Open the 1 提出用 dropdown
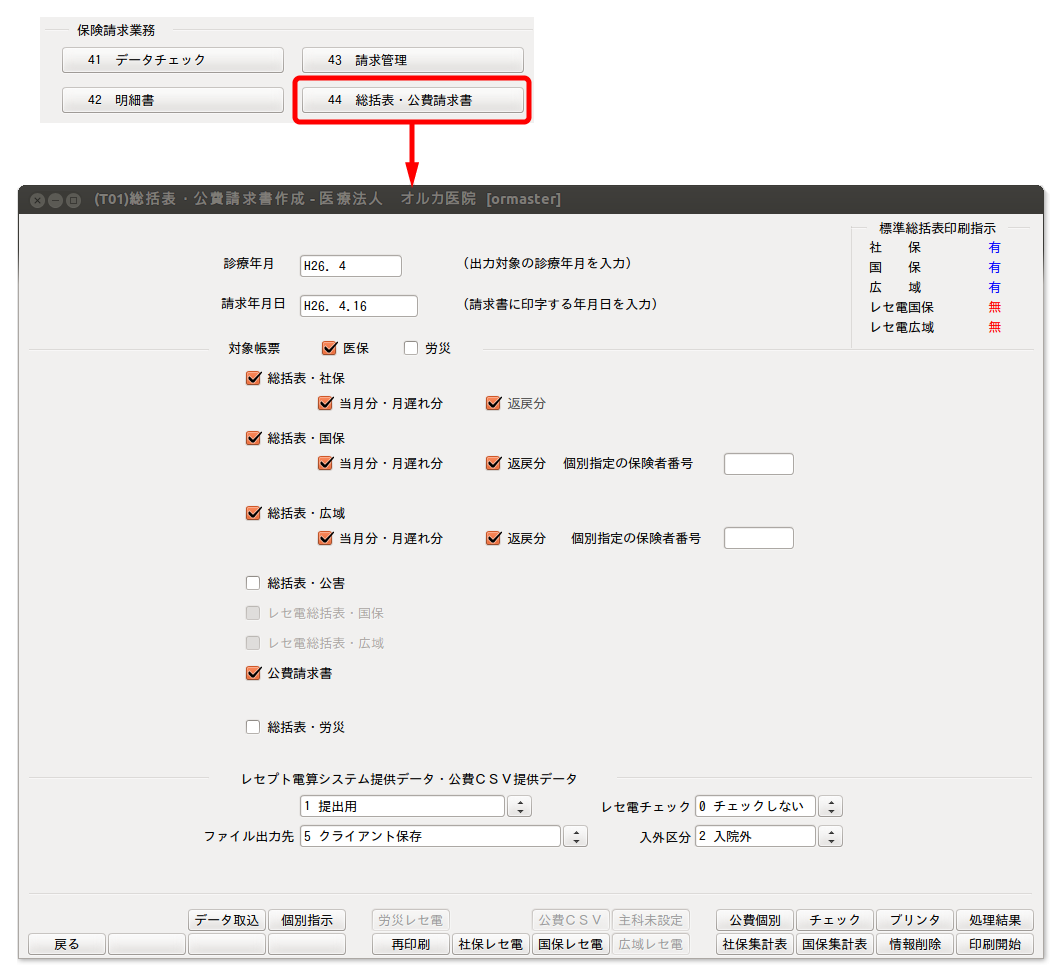The width and height of the screenshot is (1059, 975). 403,806
